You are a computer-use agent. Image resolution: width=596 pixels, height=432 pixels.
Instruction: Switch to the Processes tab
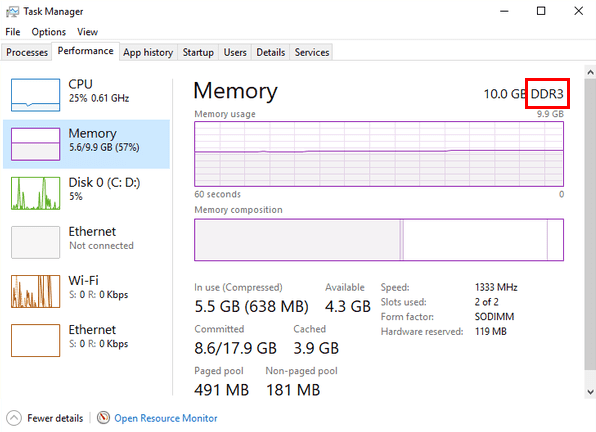[27, 52]
